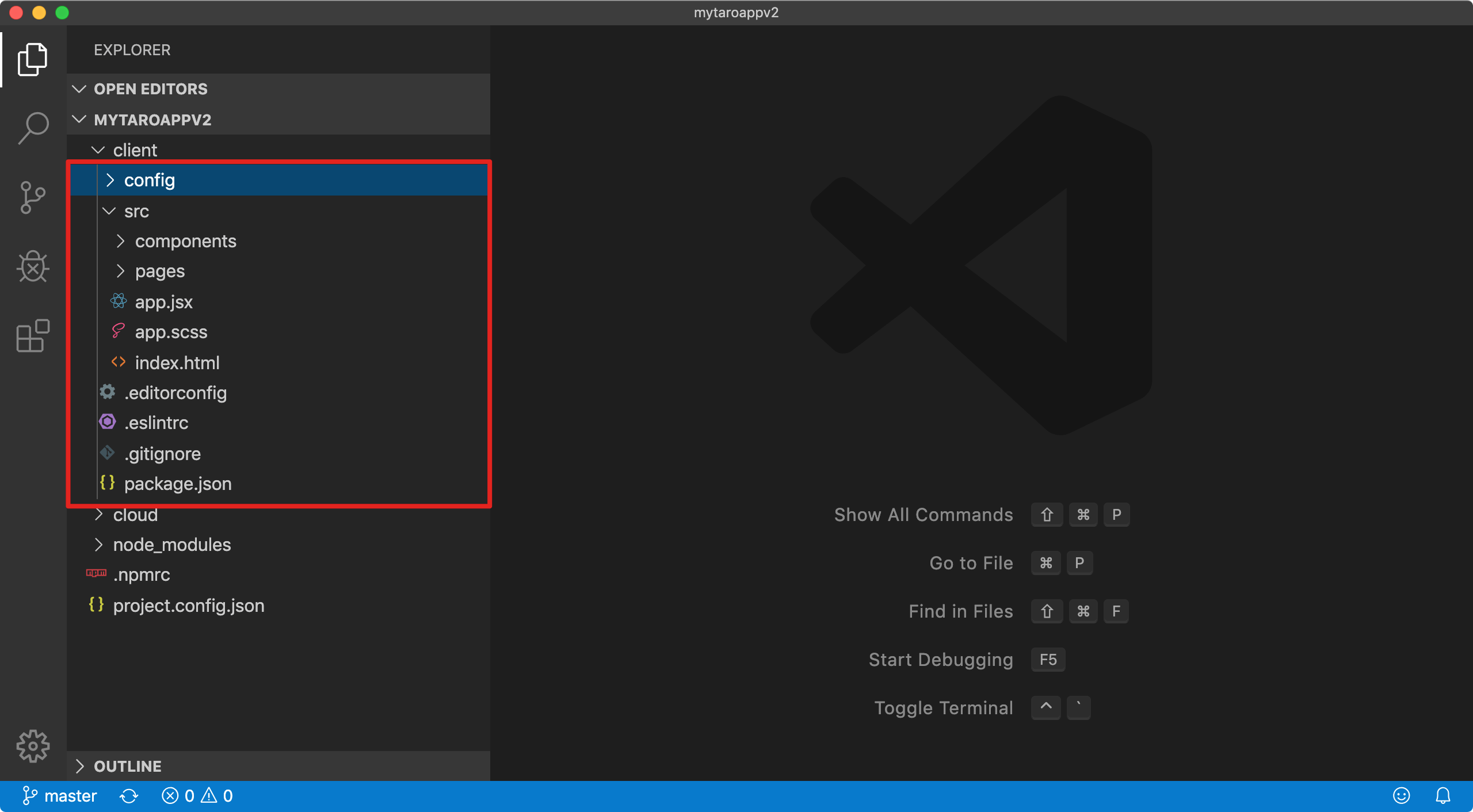The image size is (1473, 812).
Task: Collapse the OPEN EDITORS section
Action: click(x=150, y=89)
